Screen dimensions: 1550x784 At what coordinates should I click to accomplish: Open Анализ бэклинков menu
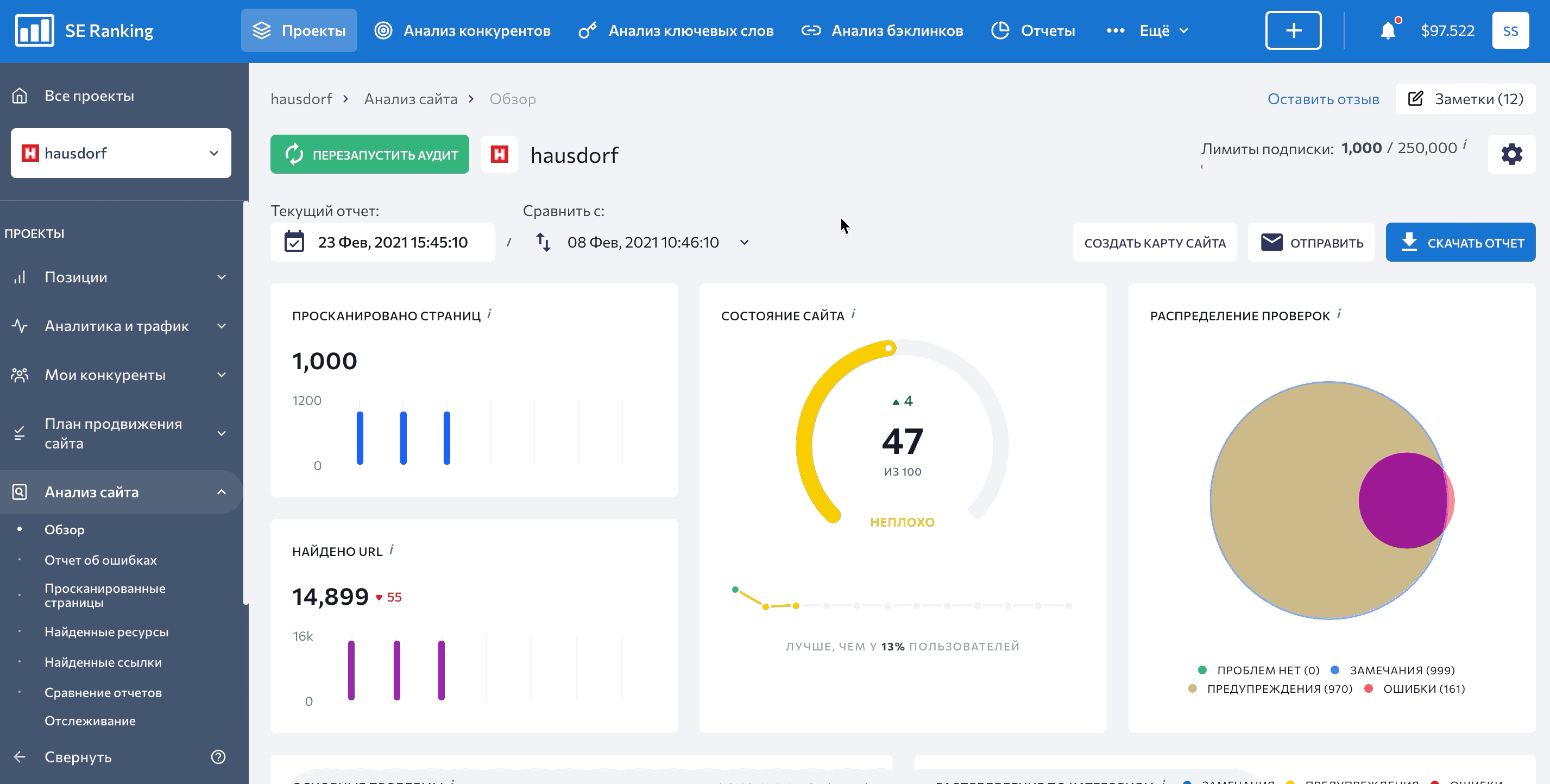pos(882,30)
